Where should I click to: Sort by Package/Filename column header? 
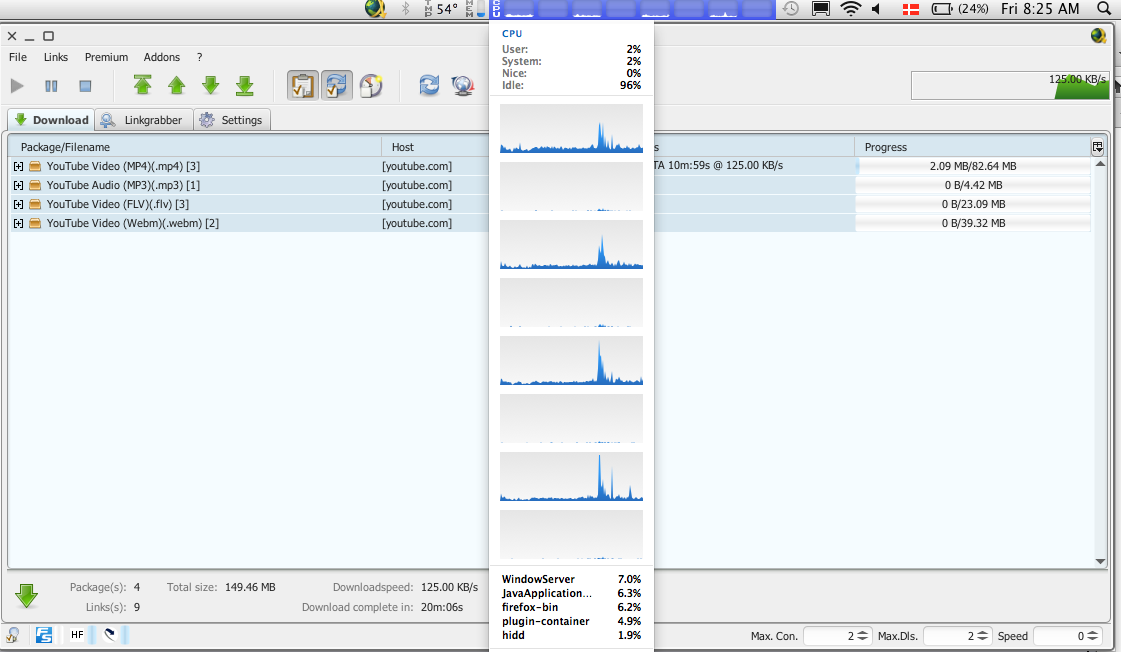click(x=194, y=147)
